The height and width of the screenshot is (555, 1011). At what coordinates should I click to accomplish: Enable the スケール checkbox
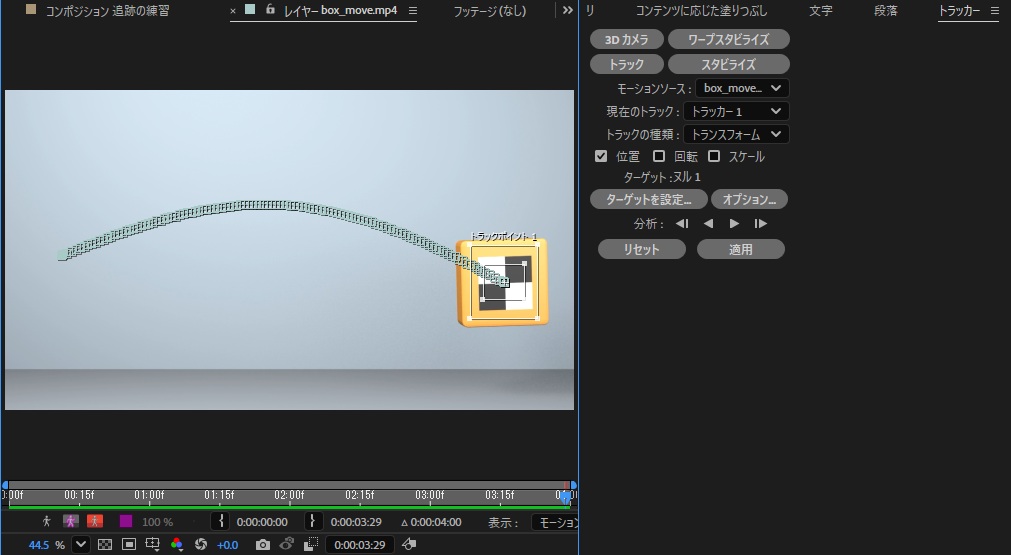[x=714, y=156]
